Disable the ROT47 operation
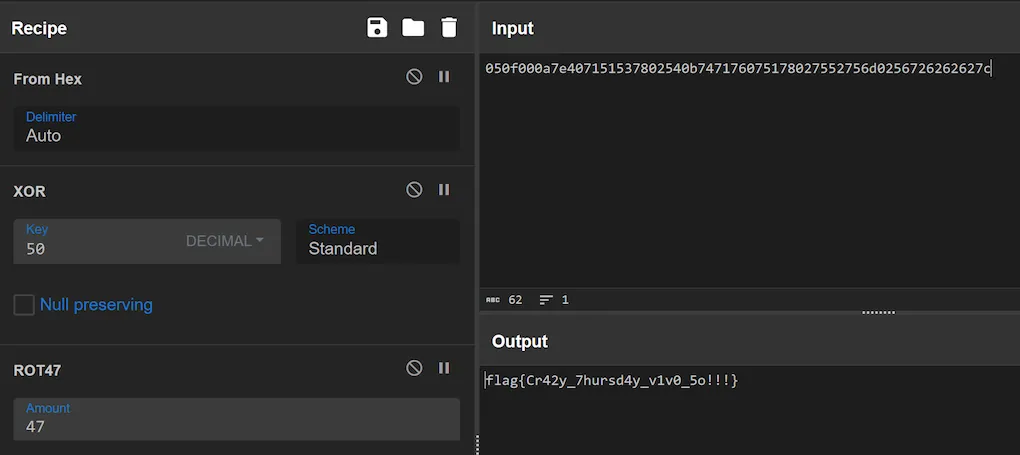Viewport: 1020px width, 455px height. 414,368
